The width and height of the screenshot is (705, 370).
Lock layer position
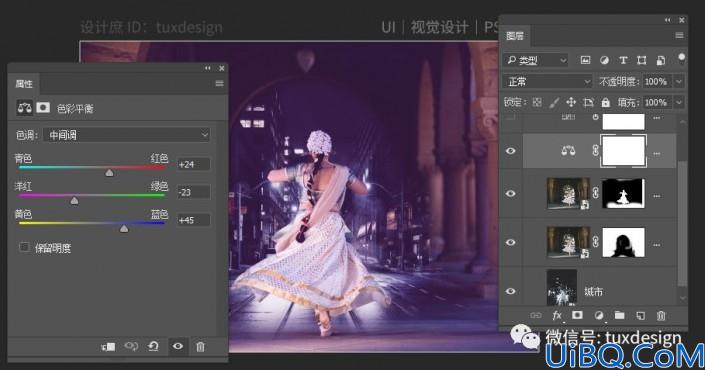(x=571, y=103)
